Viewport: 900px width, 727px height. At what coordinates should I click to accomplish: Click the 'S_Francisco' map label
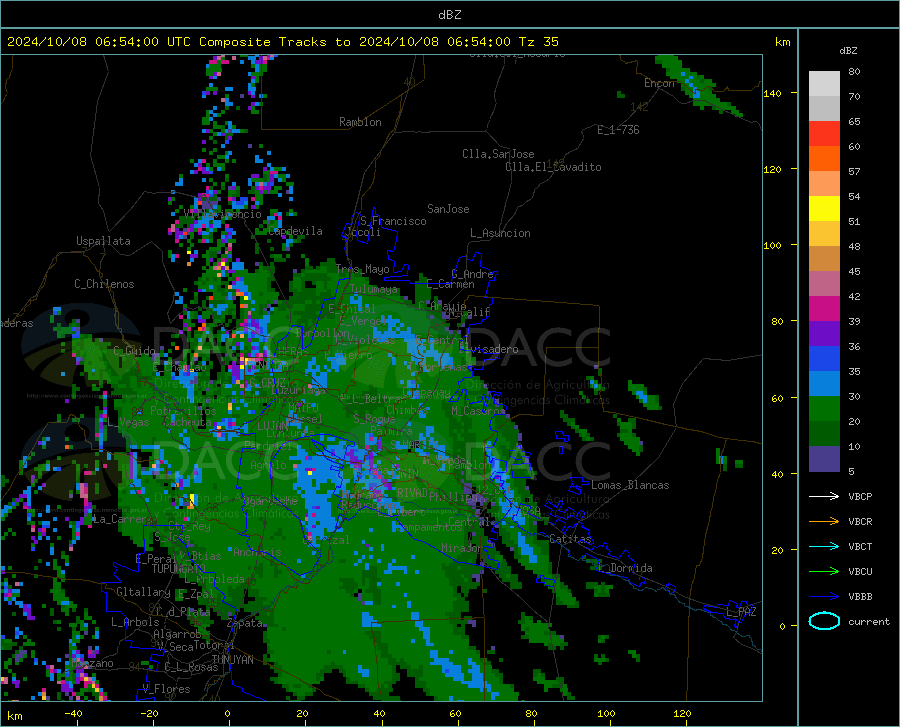pyautogui.click(x=393, y=221)
